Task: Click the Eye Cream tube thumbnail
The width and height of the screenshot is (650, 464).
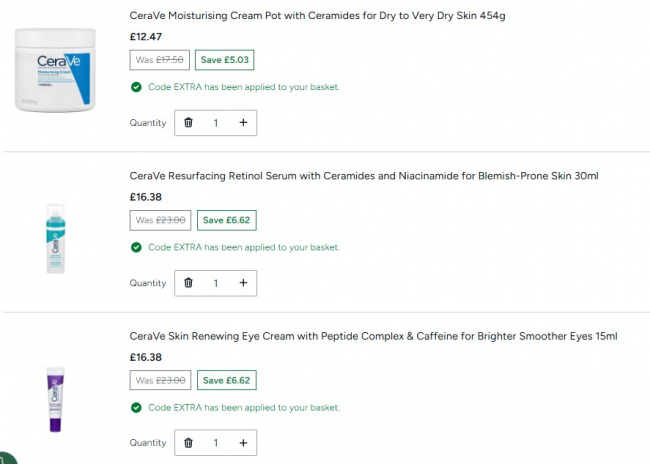Action: pos(54,397)
